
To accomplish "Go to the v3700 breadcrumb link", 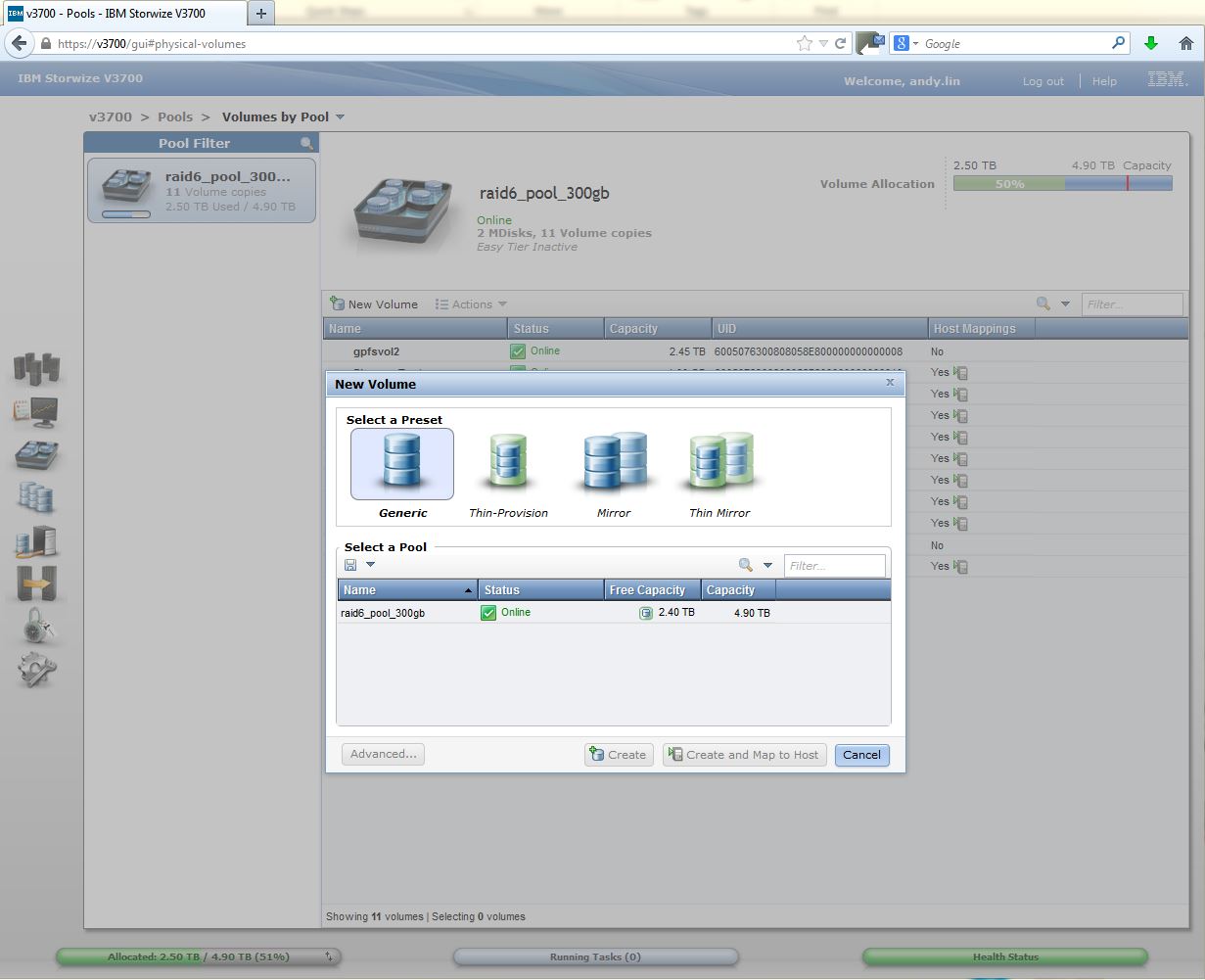I will coord(111,117).
